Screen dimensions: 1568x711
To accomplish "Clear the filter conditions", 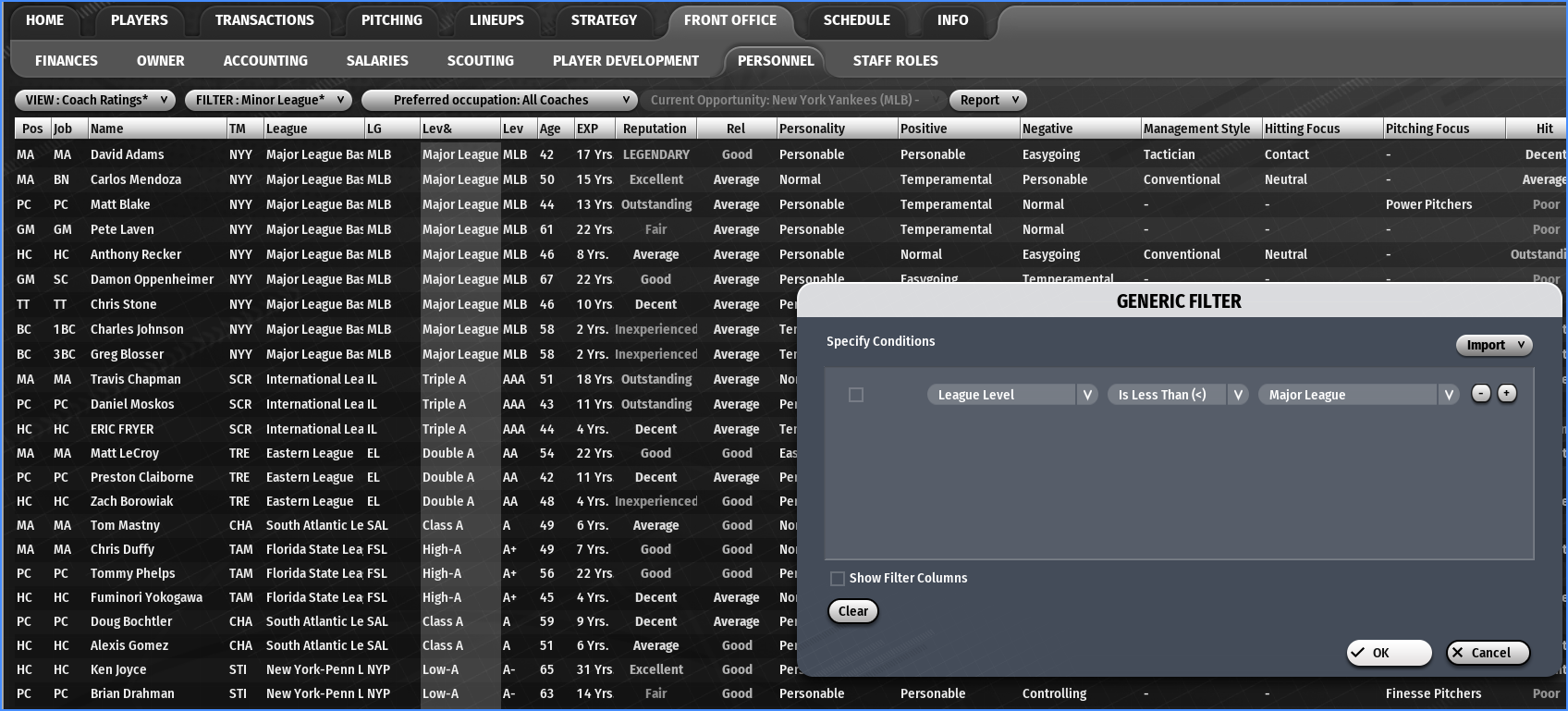I will coord(853,611).
